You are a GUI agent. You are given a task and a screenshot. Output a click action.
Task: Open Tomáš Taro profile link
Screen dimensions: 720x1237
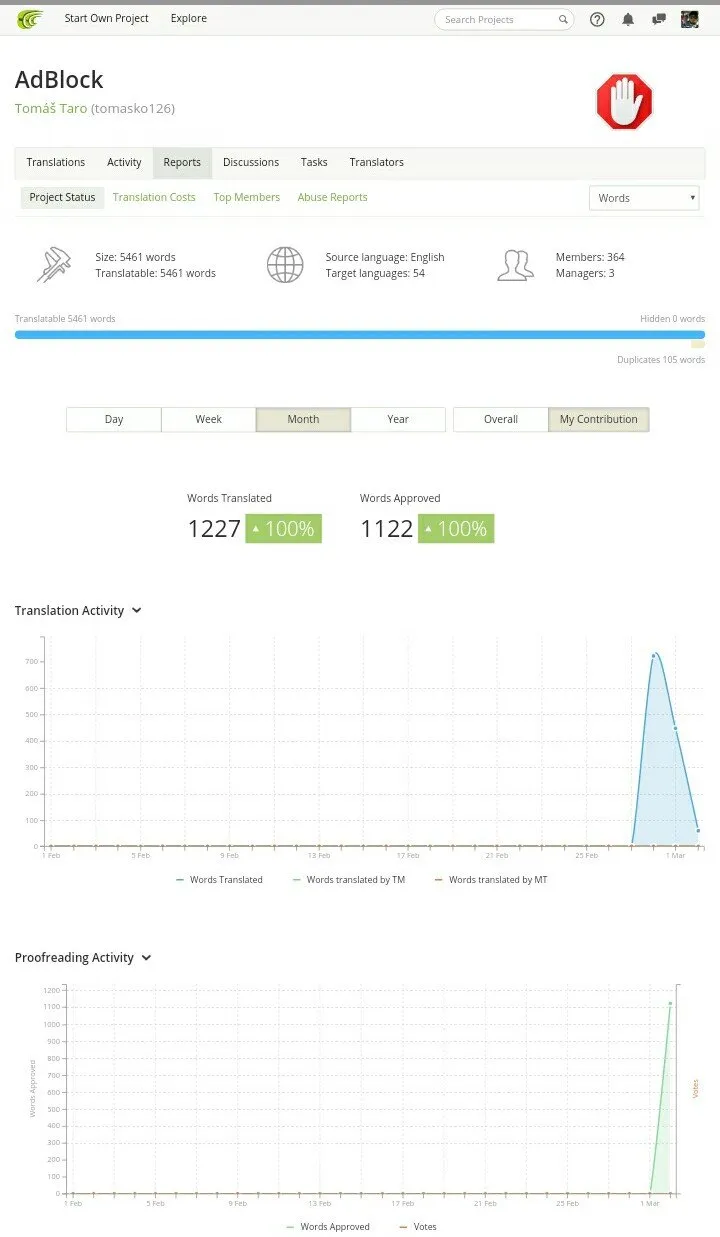pyautogui.click(x=51, y=108)
